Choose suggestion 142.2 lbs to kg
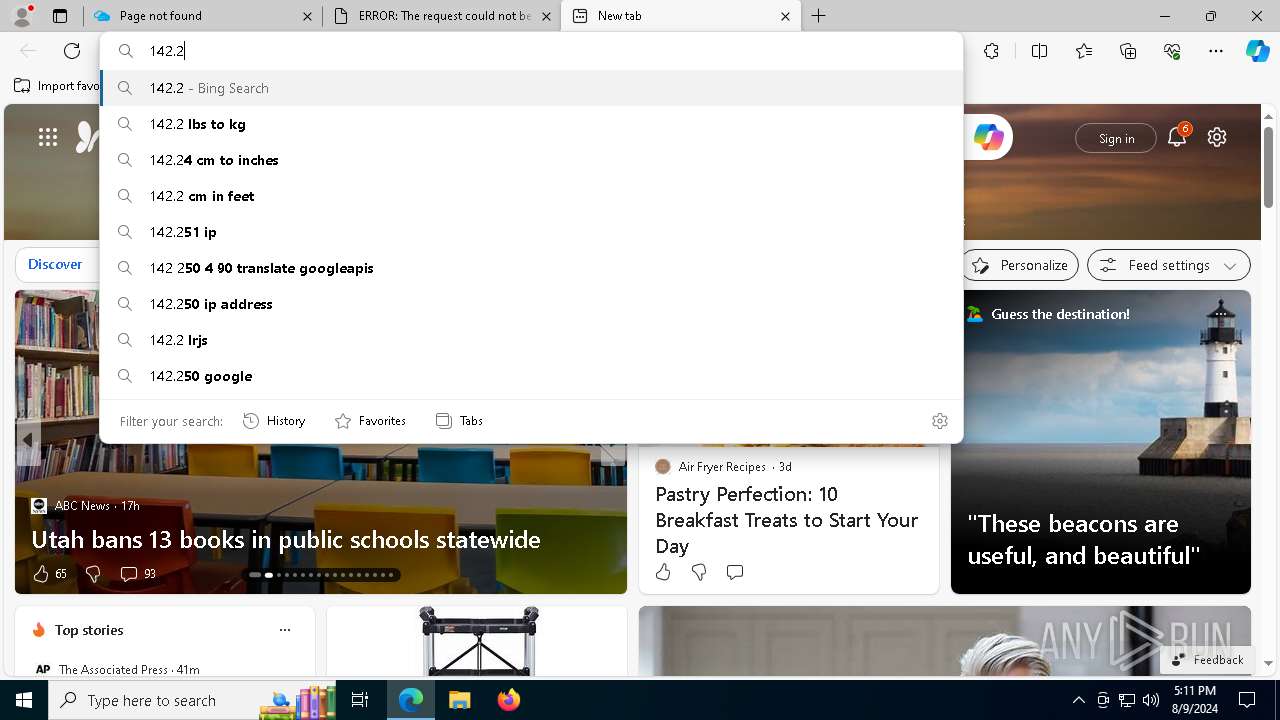The image size is (1280, 720). 531,124
